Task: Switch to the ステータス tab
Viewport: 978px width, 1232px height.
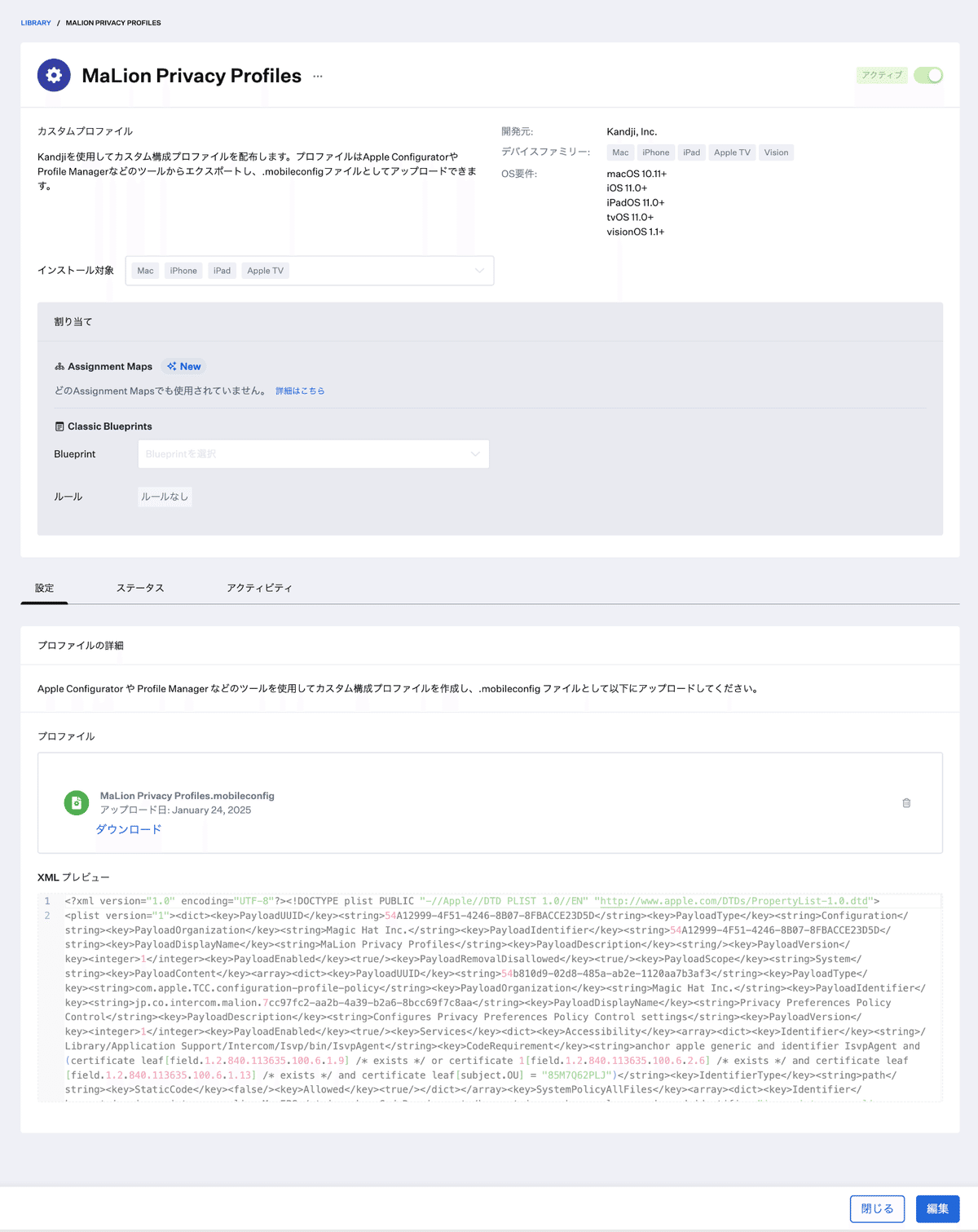Action: (x=140, y=587)
